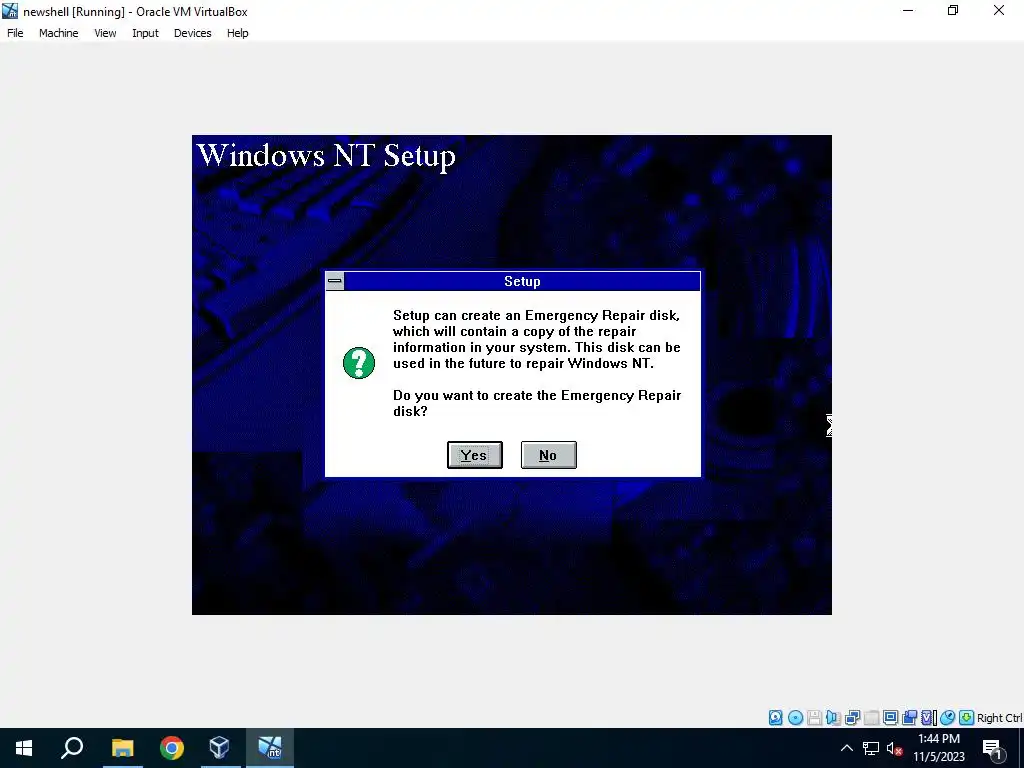Minimize the VirtualBox window
The image size is (1024, 768).
click(908, 10)
